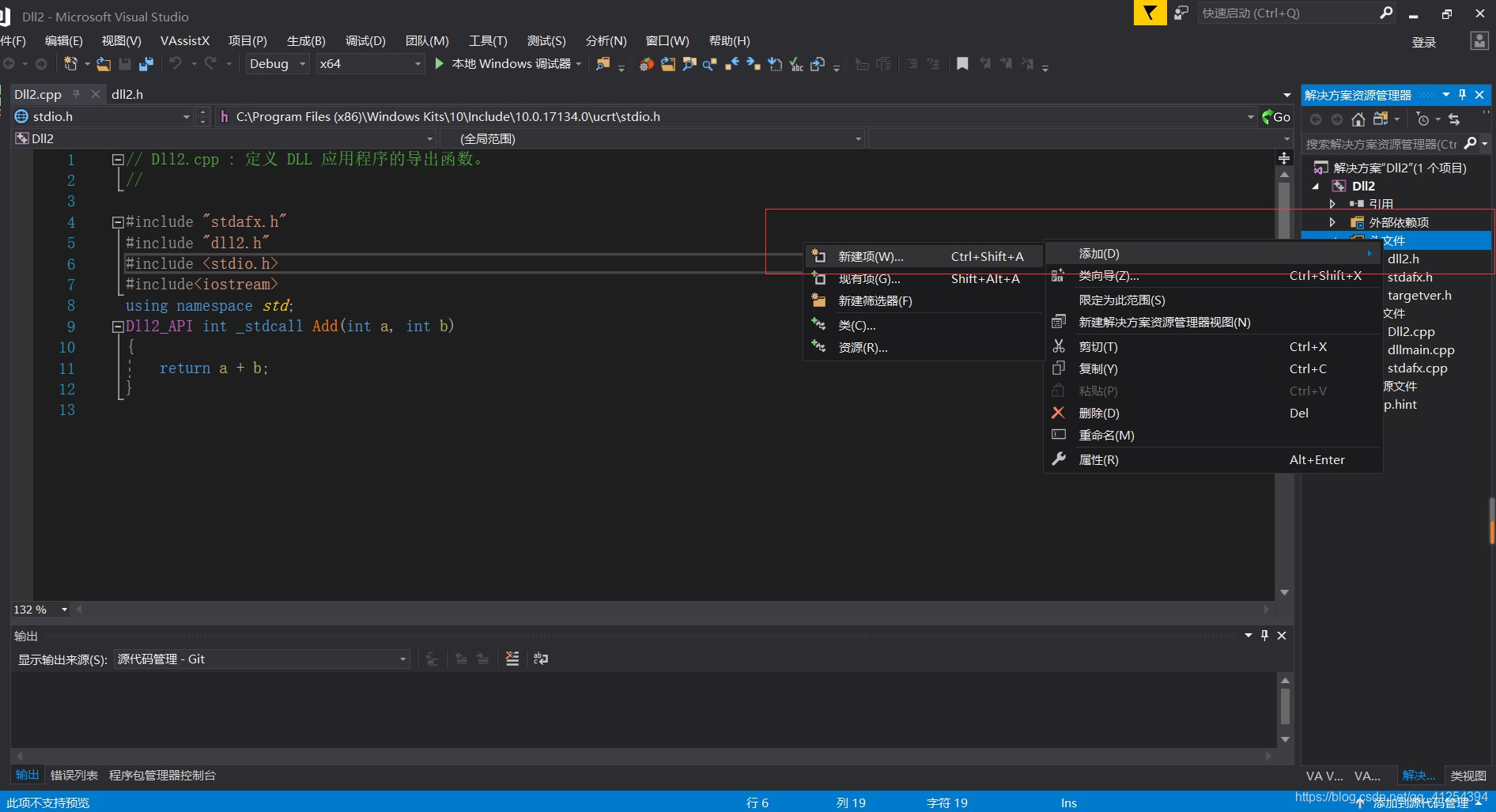The image size is (1496, 812).
Task: Select 重命名(M) context menu item
Action: [1213, 436]
